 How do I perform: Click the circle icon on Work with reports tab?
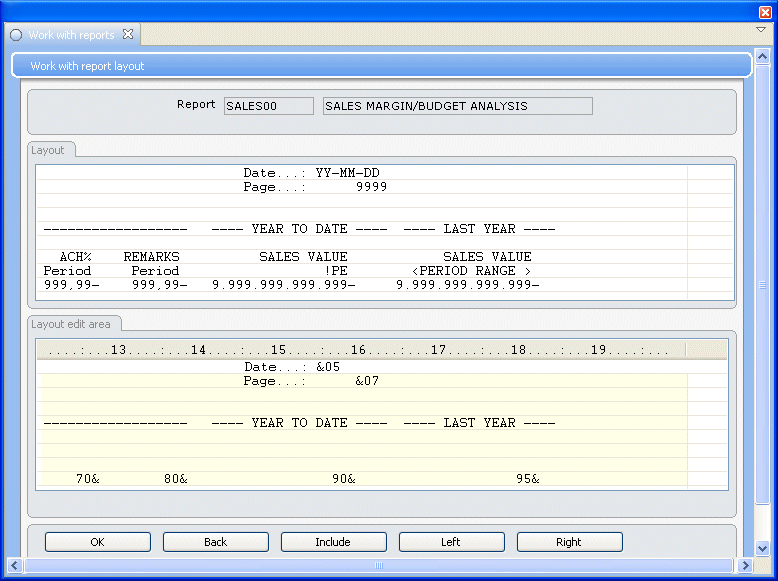pos(16,35)
